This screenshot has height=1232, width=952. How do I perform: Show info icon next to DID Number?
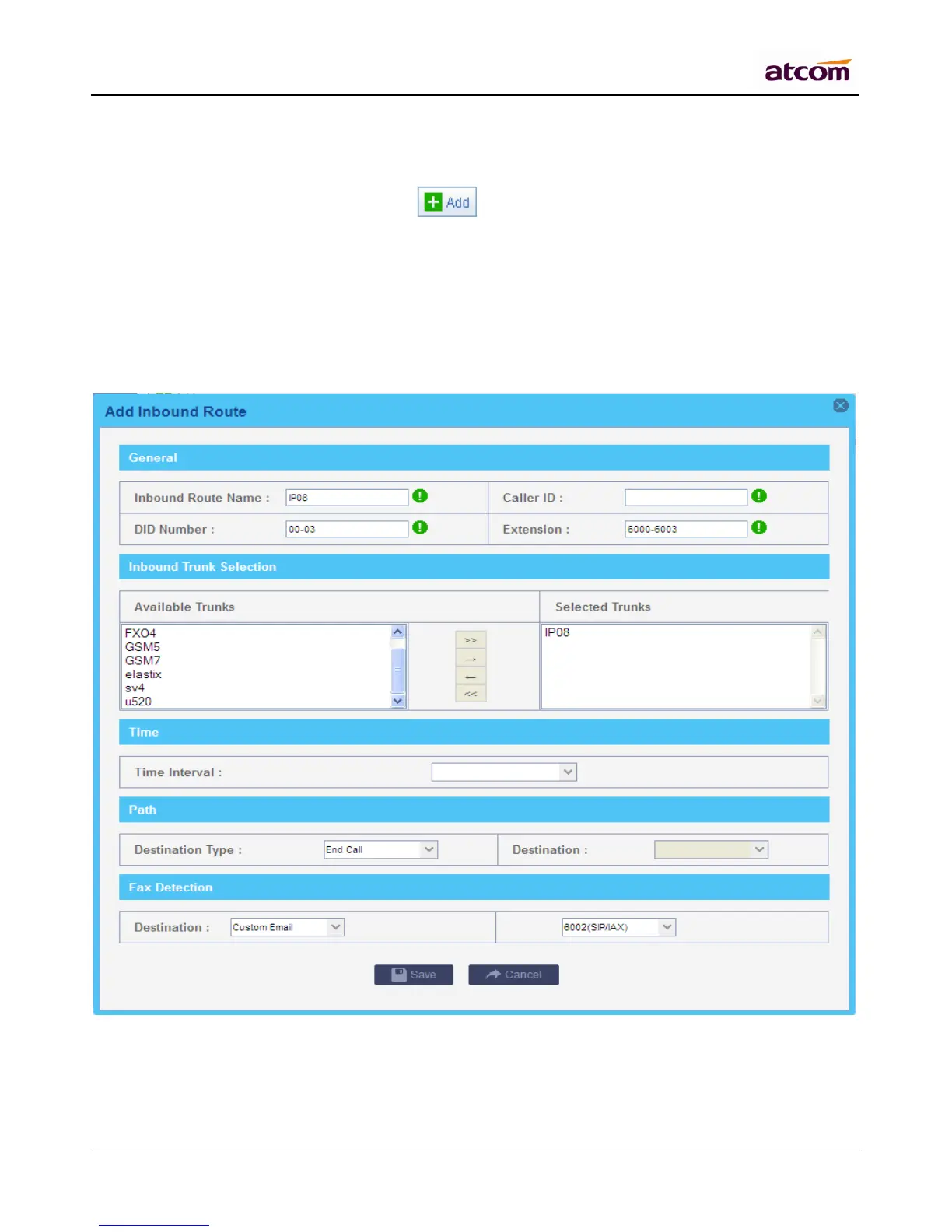(x=420, y=527)
